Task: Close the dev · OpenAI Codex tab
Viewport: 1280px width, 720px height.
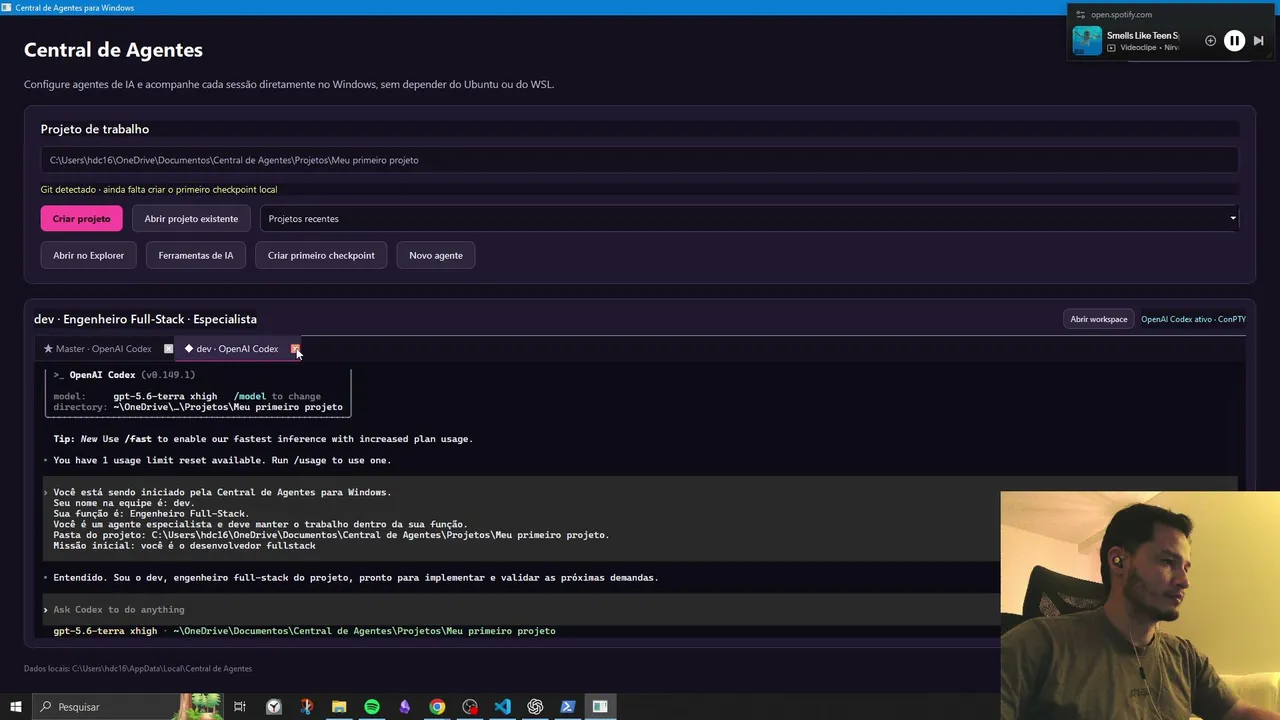Action: point(295,349)
